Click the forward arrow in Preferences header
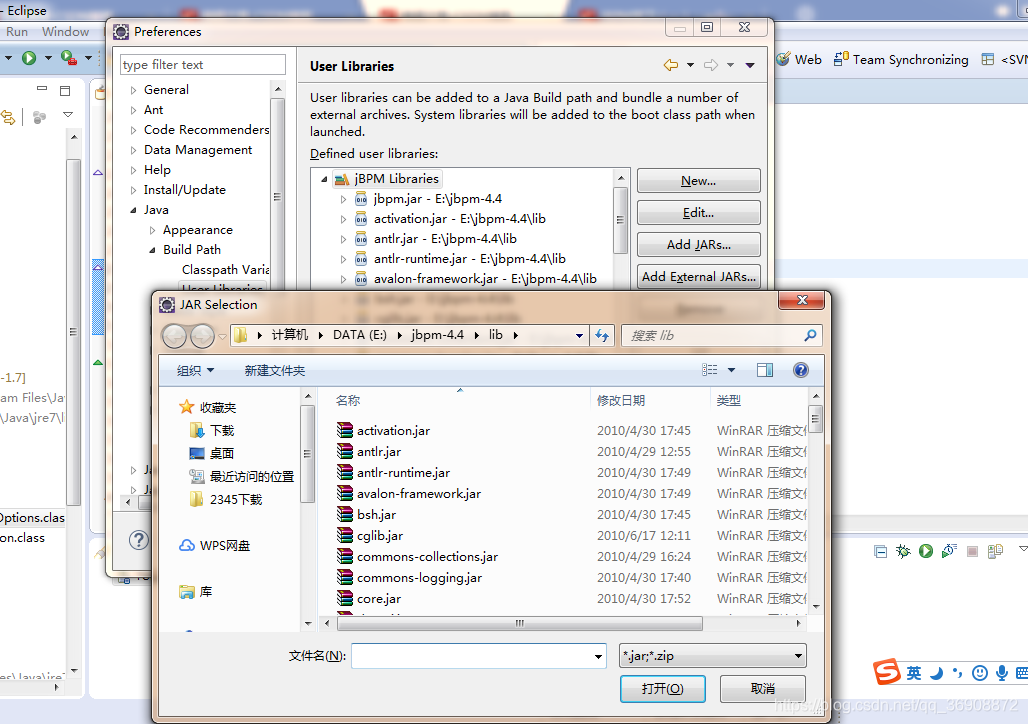The height and width of the screenshot is (724, 1028). pos(711,65)
